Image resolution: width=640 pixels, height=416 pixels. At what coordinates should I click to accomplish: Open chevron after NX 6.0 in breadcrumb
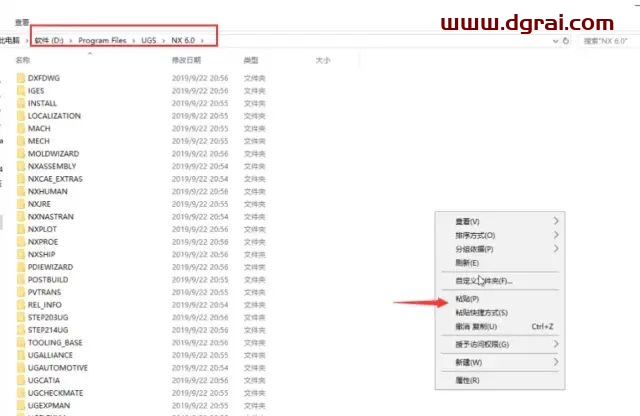[x=202, y=40]
